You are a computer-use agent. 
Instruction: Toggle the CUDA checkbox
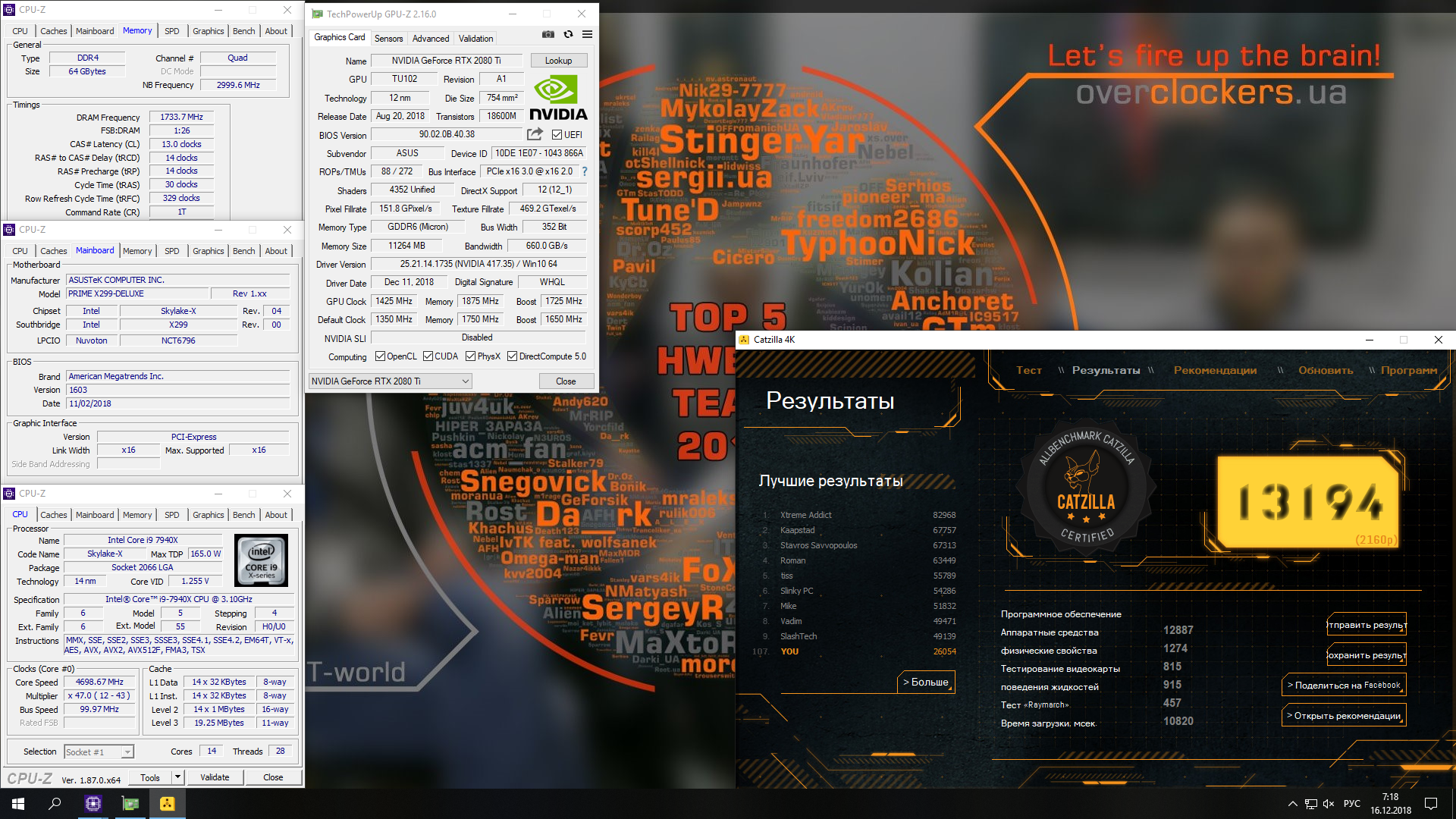[428, 356]
